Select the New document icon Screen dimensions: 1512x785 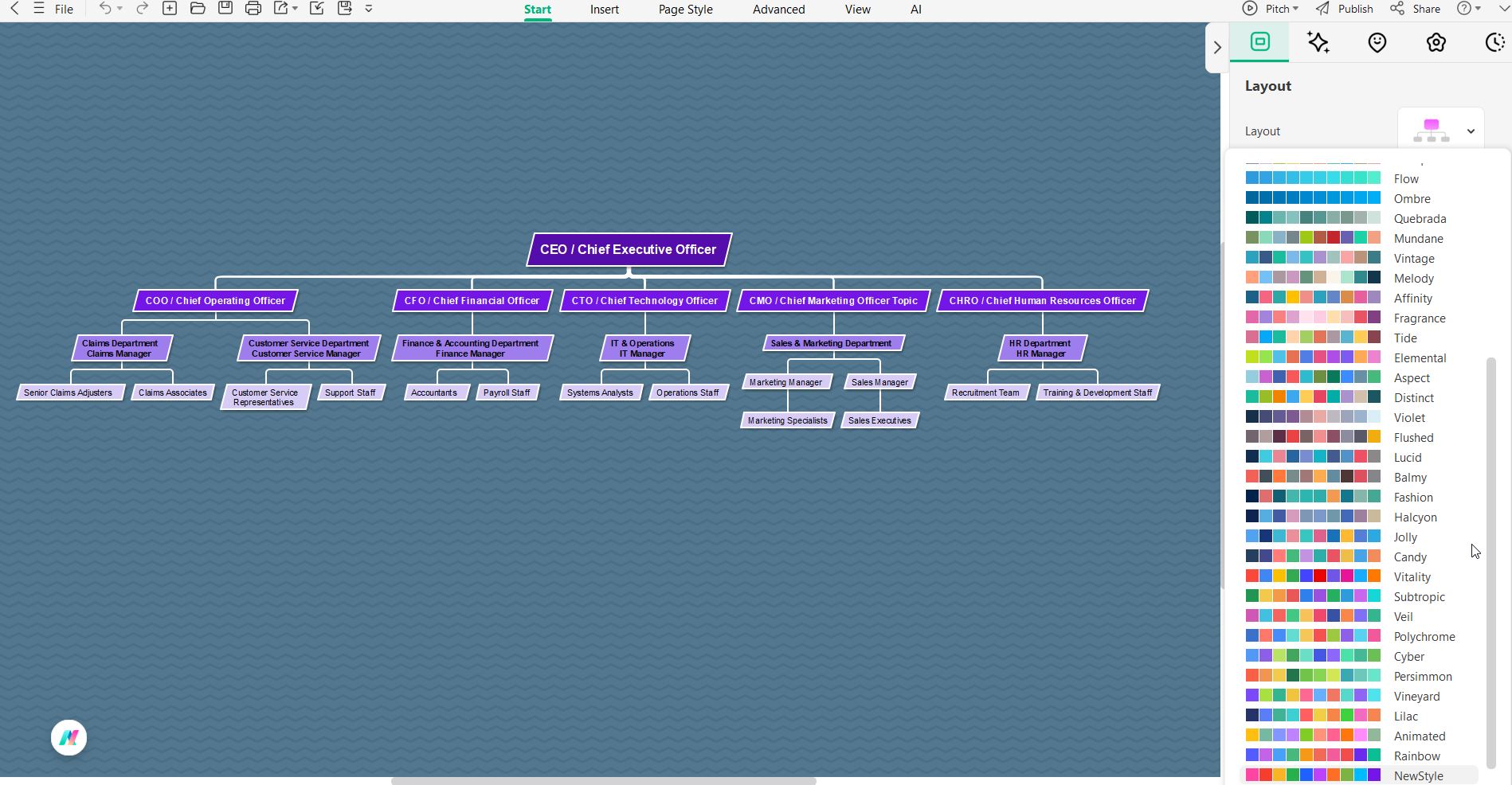point(169,9)
